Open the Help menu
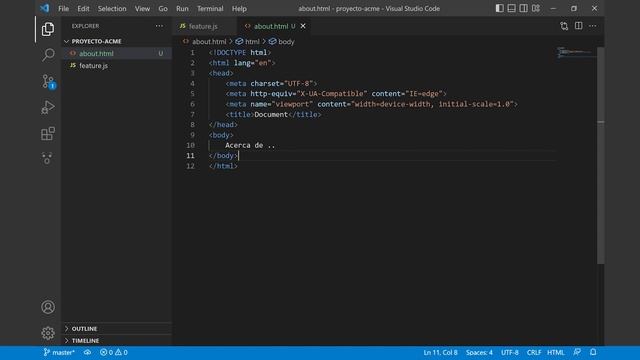The height and width of the screenshot is (360, 640). [239, 8]
